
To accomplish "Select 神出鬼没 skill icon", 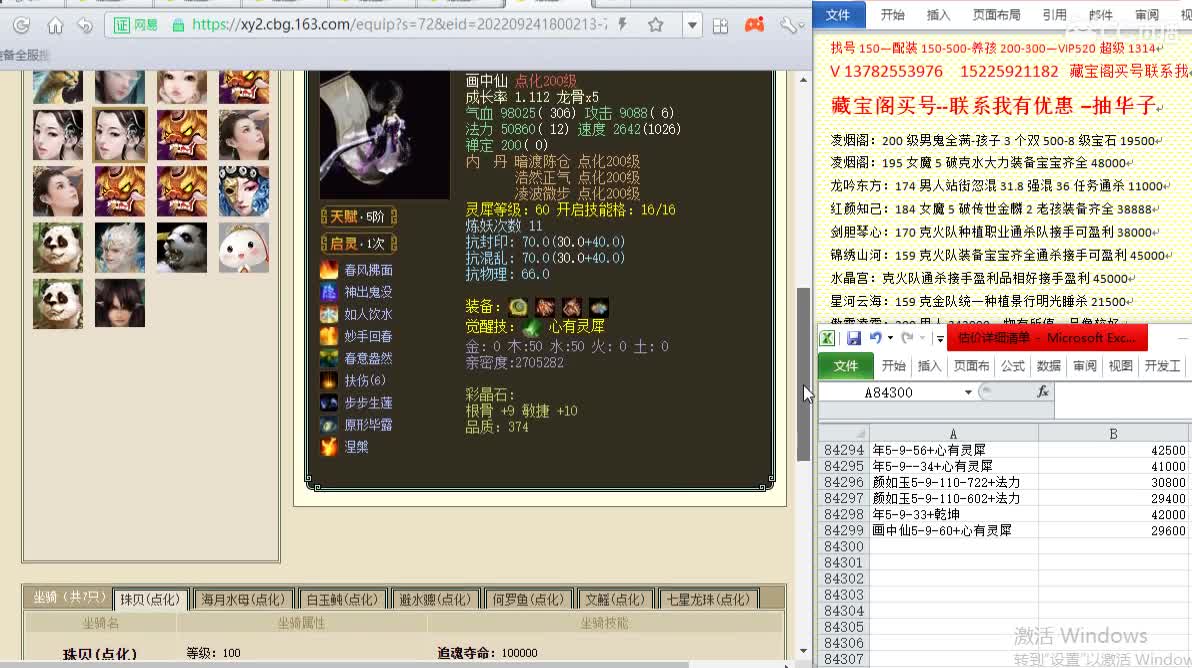I will (328, 292).
